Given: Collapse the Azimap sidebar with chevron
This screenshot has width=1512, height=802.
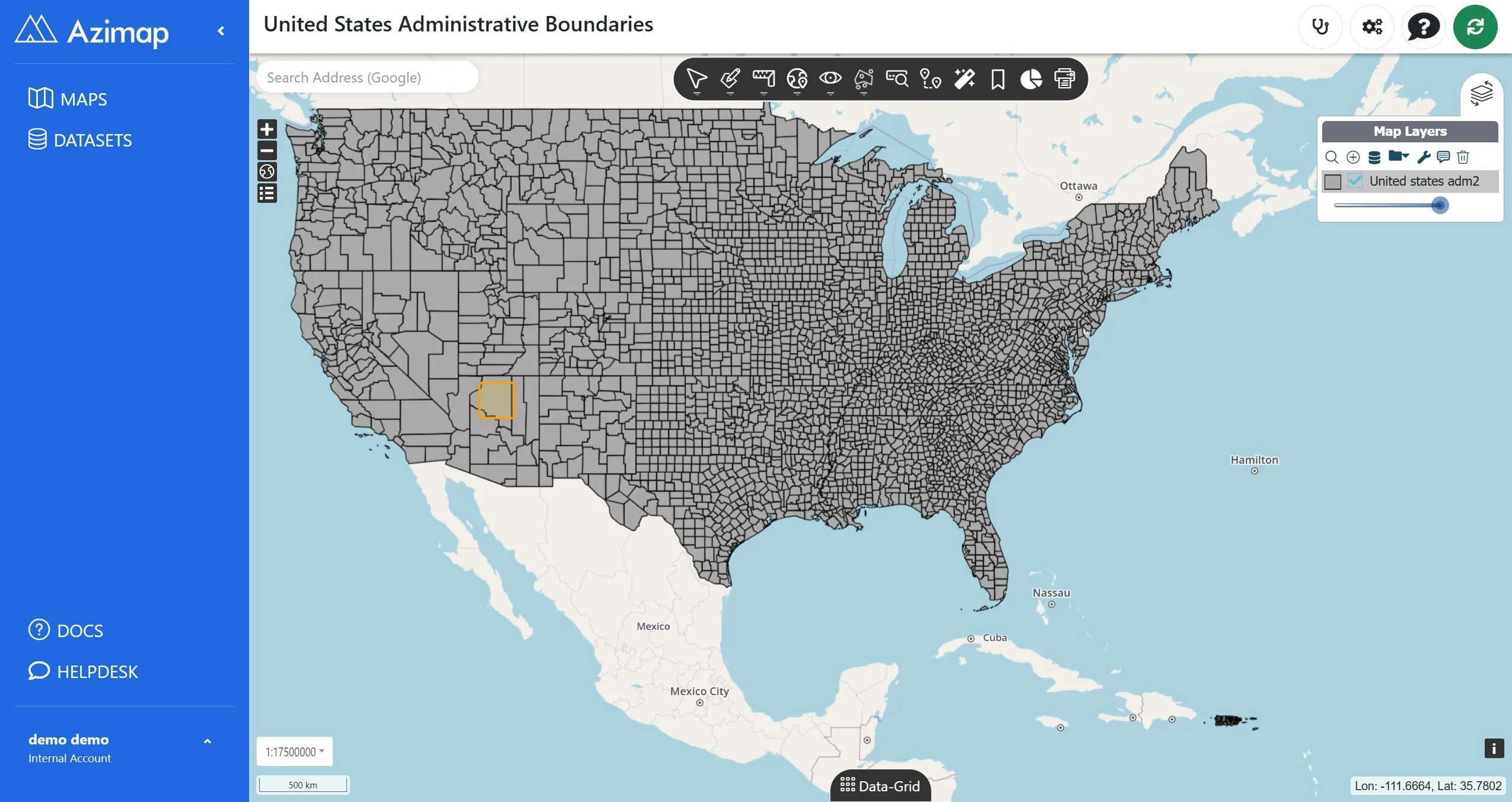Looking at the screenshot, I should (x=221, y=31).
